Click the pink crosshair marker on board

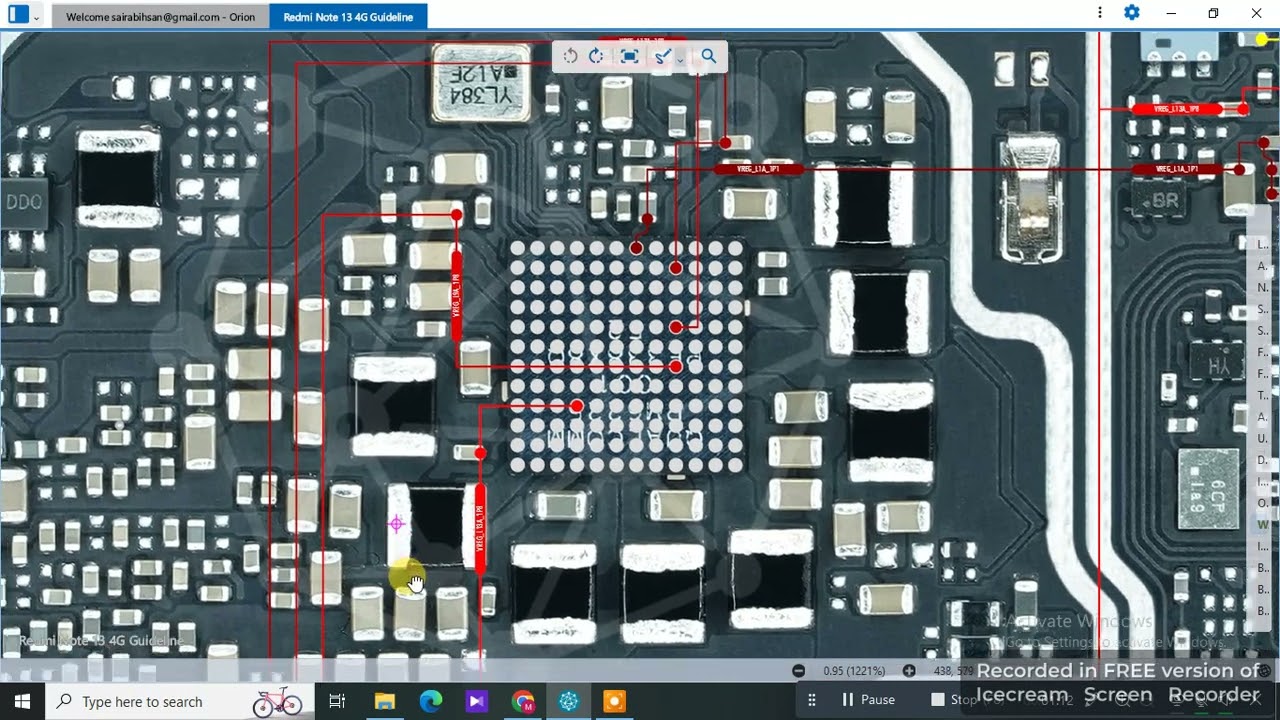click(x=396, y=523)
